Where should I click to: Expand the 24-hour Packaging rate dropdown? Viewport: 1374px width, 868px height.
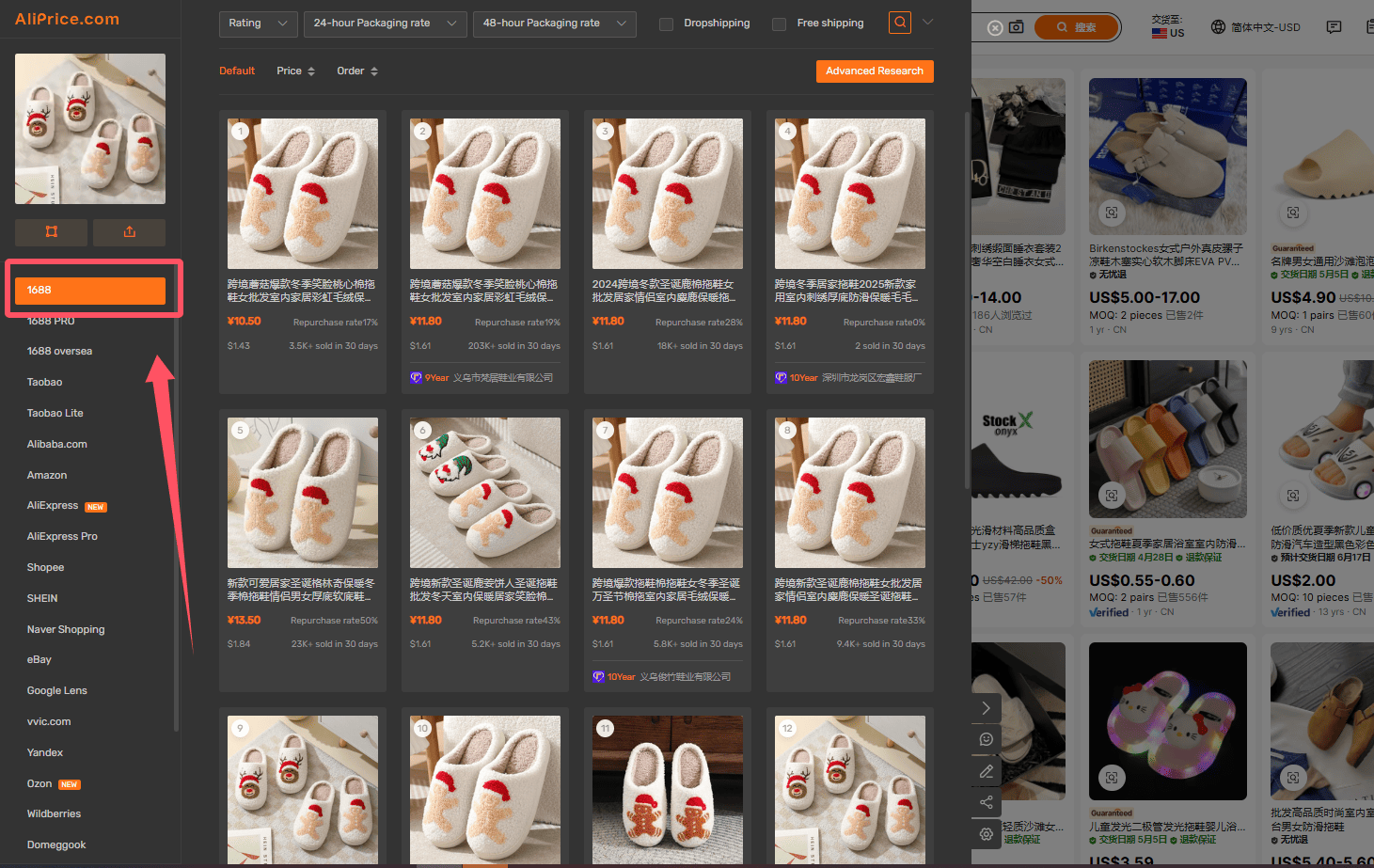[x=386, y=24]
